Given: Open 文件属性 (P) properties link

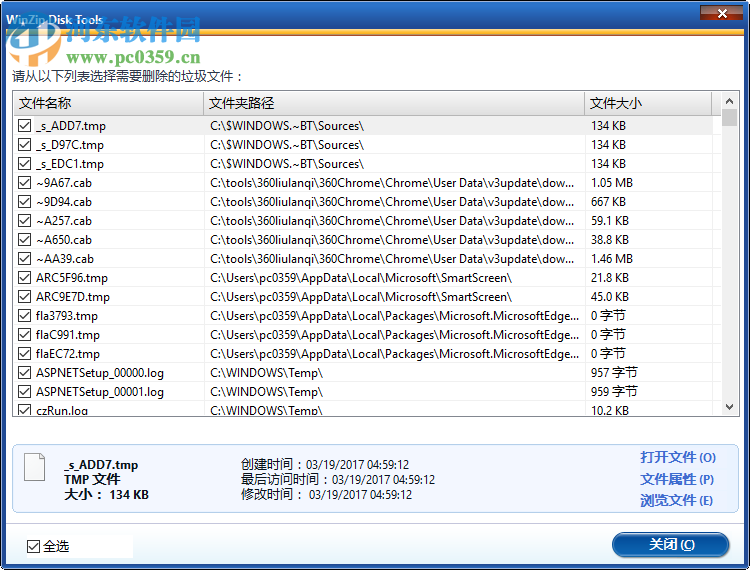Looking at the screenshot, I should 677,479.
